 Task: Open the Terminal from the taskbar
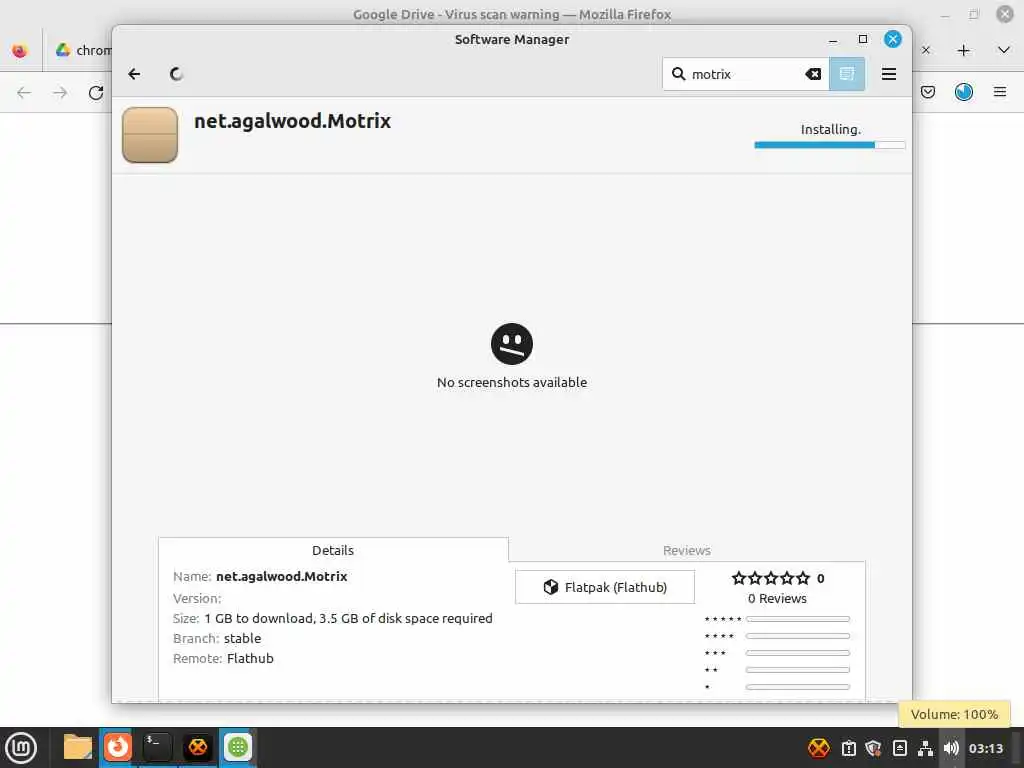click(x=157, y=747)
